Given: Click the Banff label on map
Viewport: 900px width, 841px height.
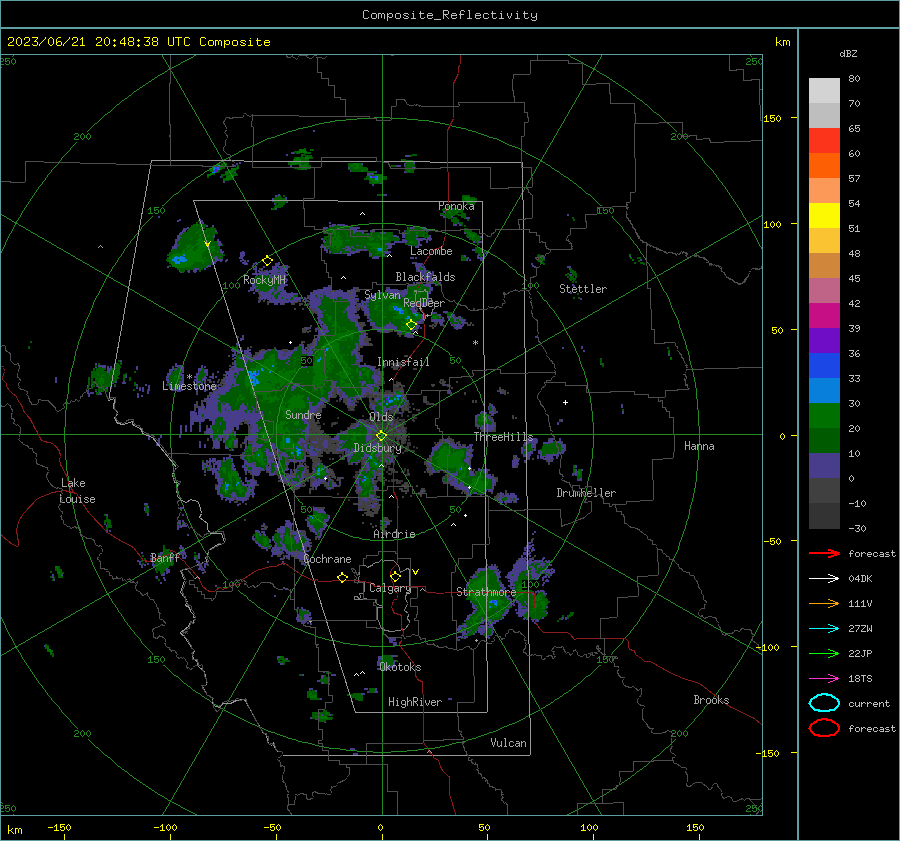Looking at the screenshot, I should coord(165,557).
